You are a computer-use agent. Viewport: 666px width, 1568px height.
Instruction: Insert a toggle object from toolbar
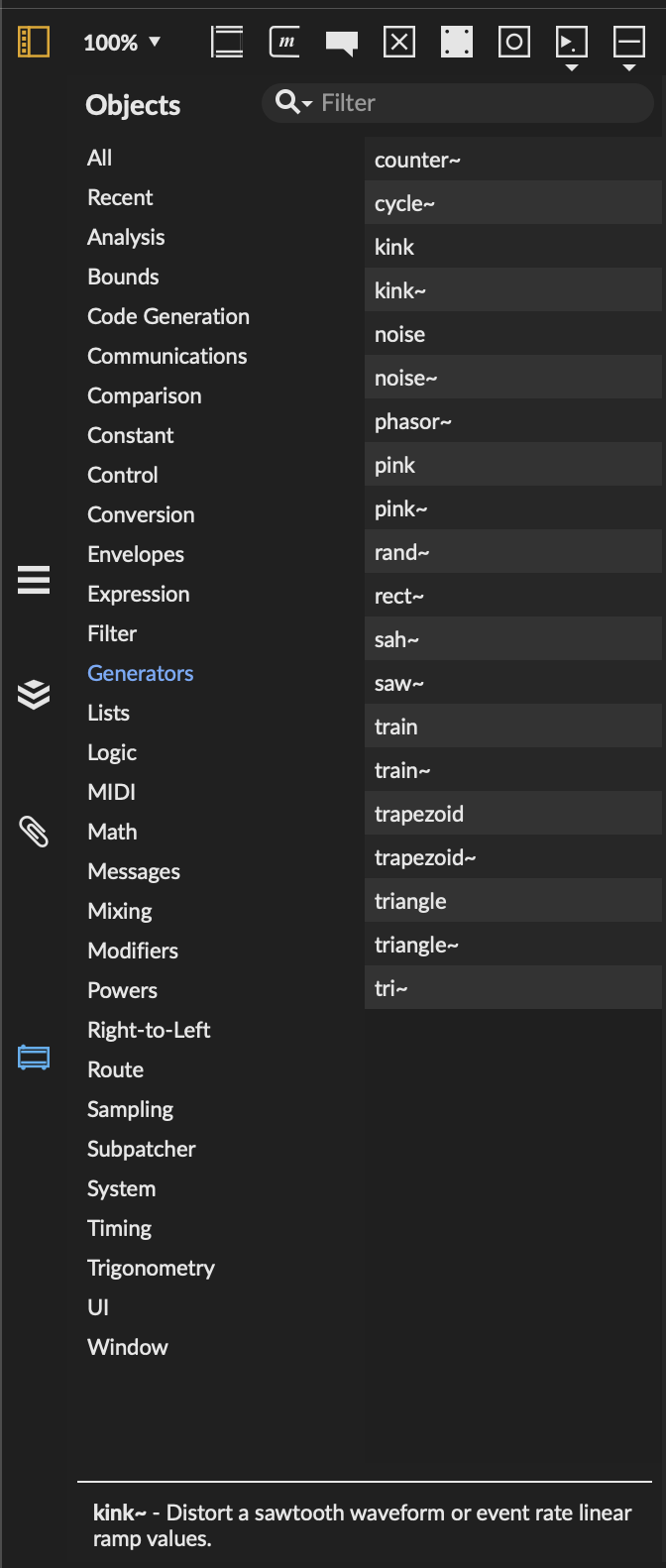tap(399, 42)
